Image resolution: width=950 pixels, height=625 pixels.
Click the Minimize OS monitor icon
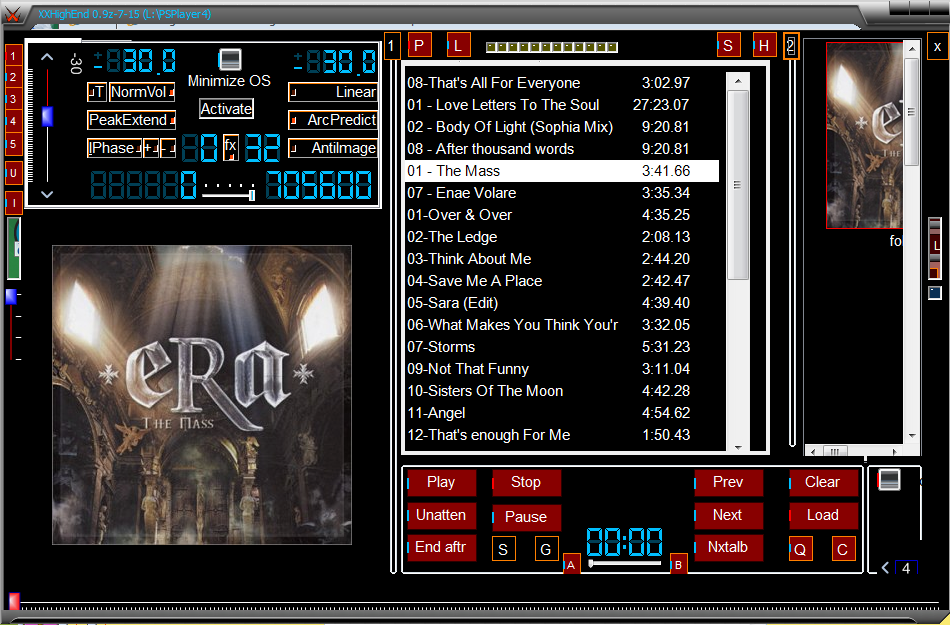tap(230, 59)
